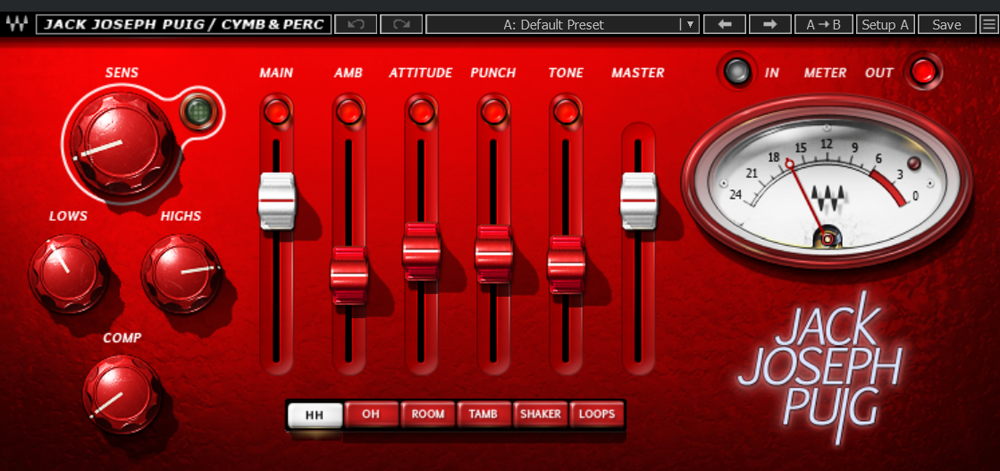Click the SENS knob
Viewport: 1000px width, 471px height.
pos(121,142)
